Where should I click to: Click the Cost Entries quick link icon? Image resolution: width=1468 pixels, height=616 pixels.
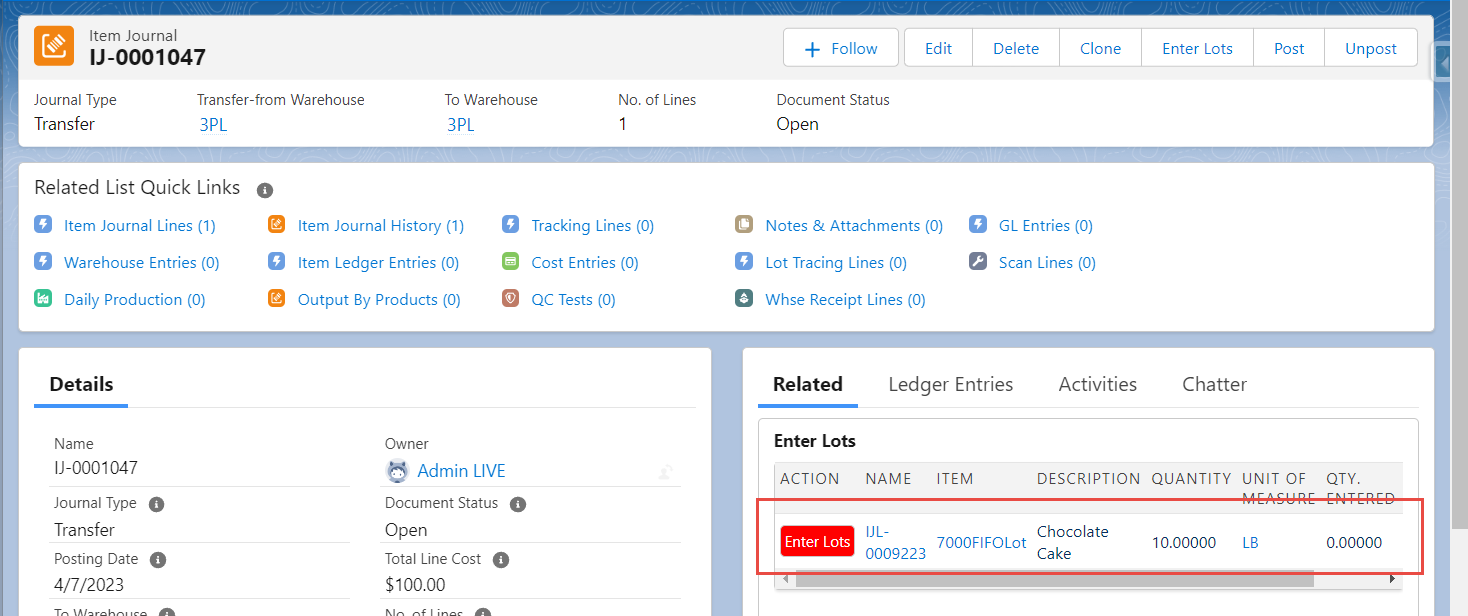[511, 262]
